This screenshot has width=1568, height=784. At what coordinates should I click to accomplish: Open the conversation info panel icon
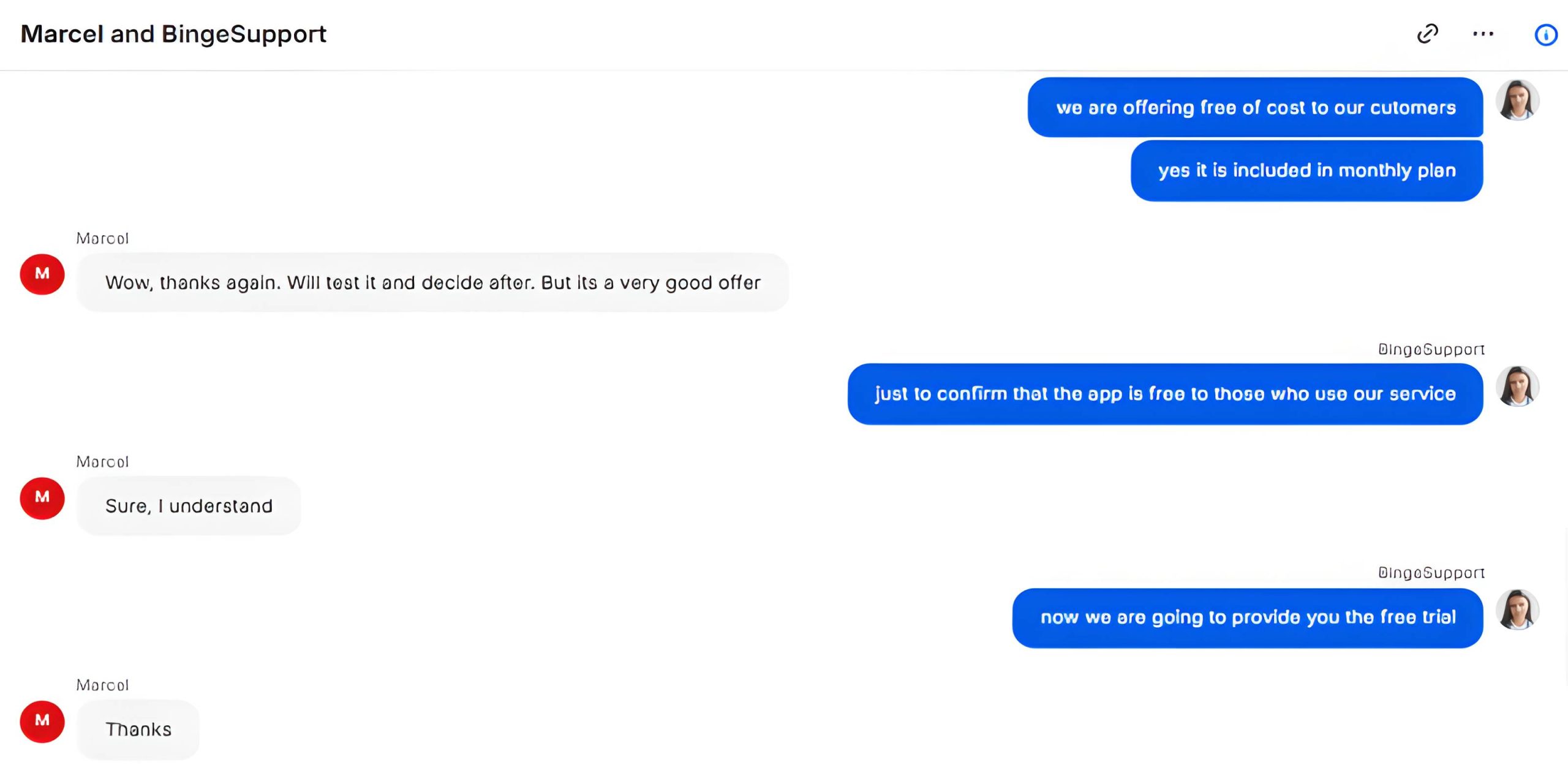pyautogui.click(x=1545, y=35)
